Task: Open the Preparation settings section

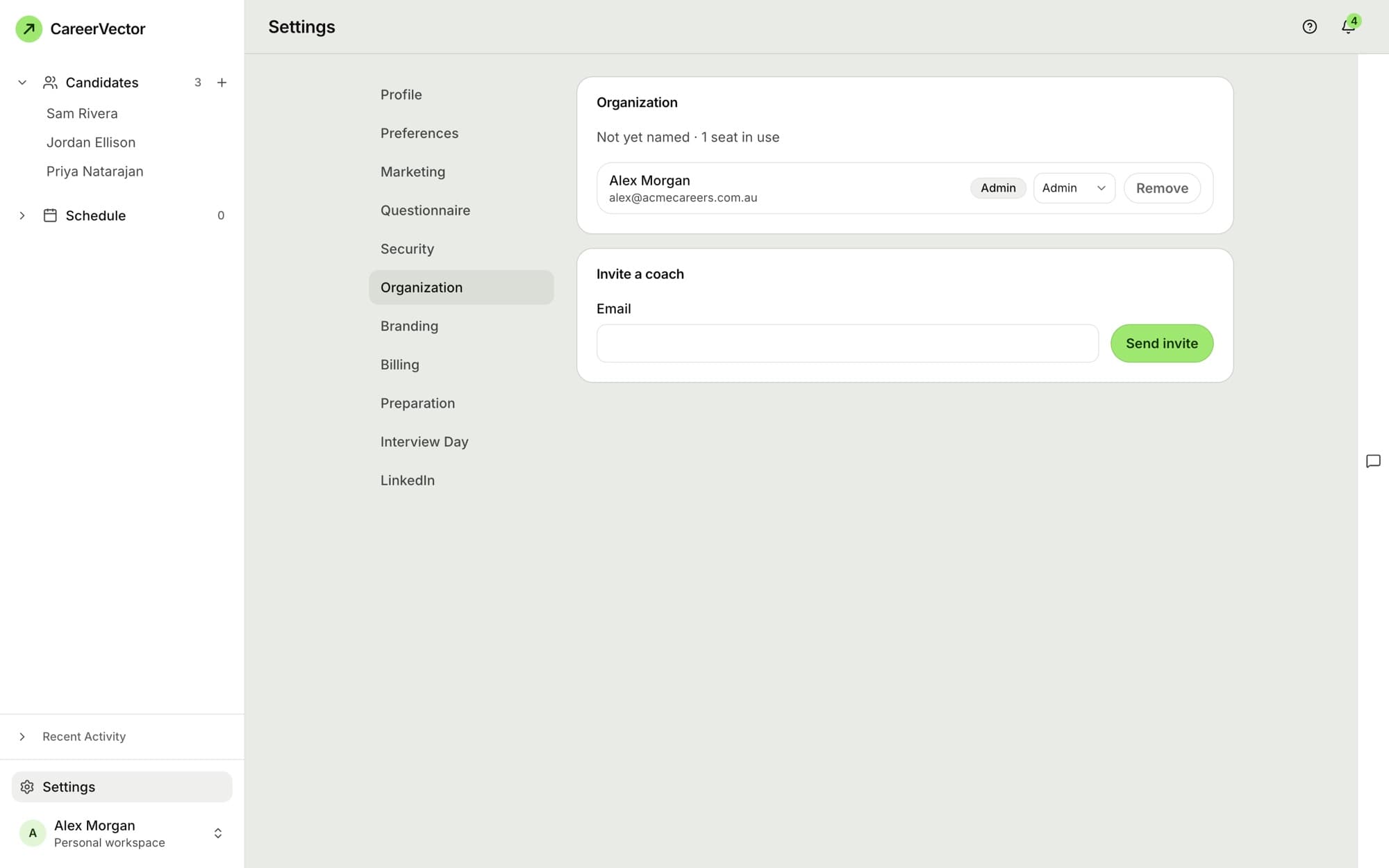Action: (x=461, y=403)
